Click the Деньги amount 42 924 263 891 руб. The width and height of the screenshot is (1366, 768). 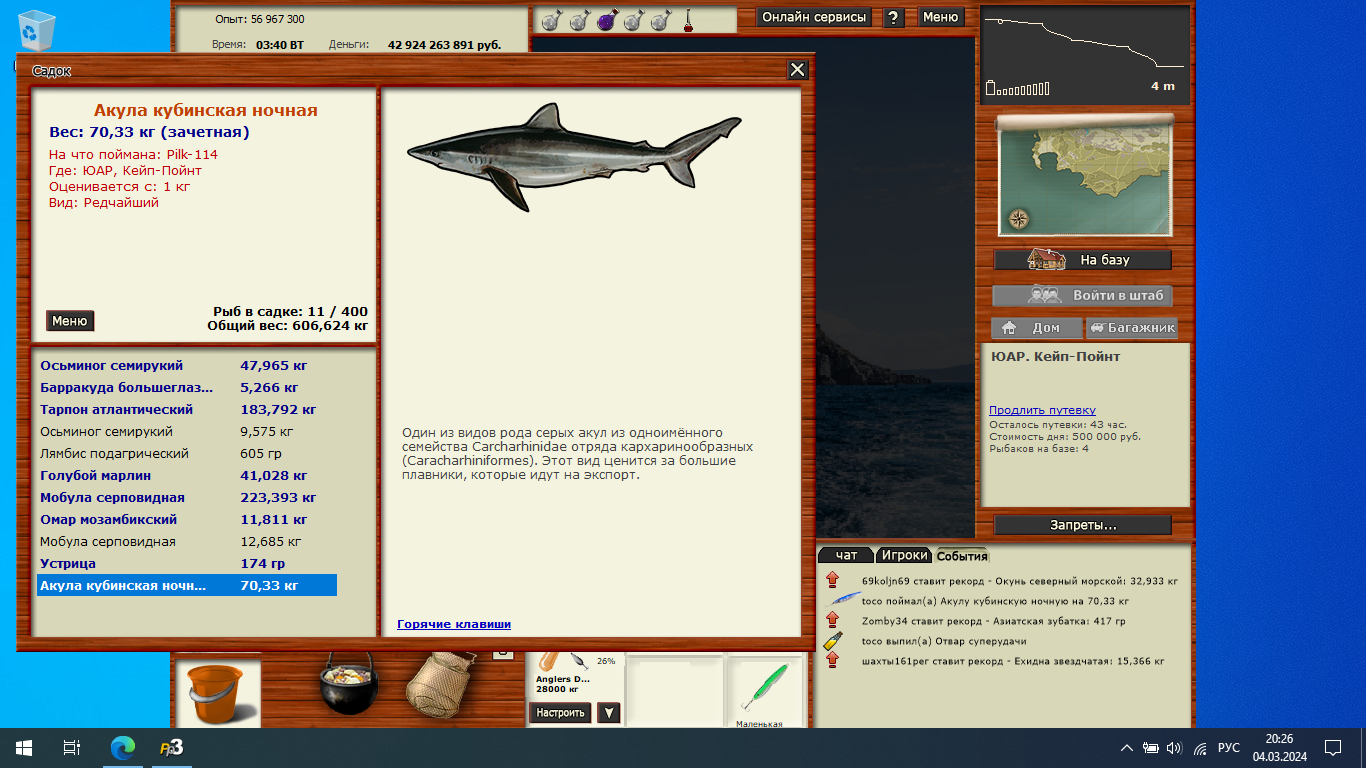point(444,45)
